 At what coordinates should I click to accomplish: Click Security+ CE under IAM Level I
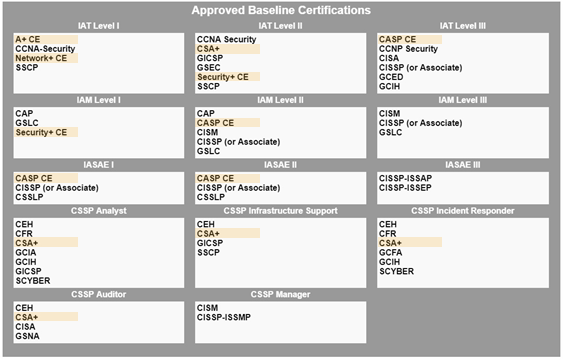pos(41,132)
